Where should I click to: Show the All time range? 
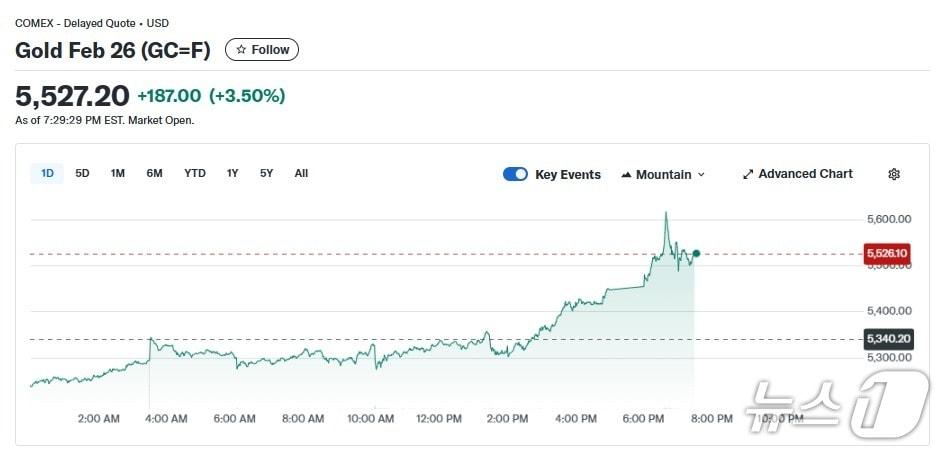(x=301, y=173)
